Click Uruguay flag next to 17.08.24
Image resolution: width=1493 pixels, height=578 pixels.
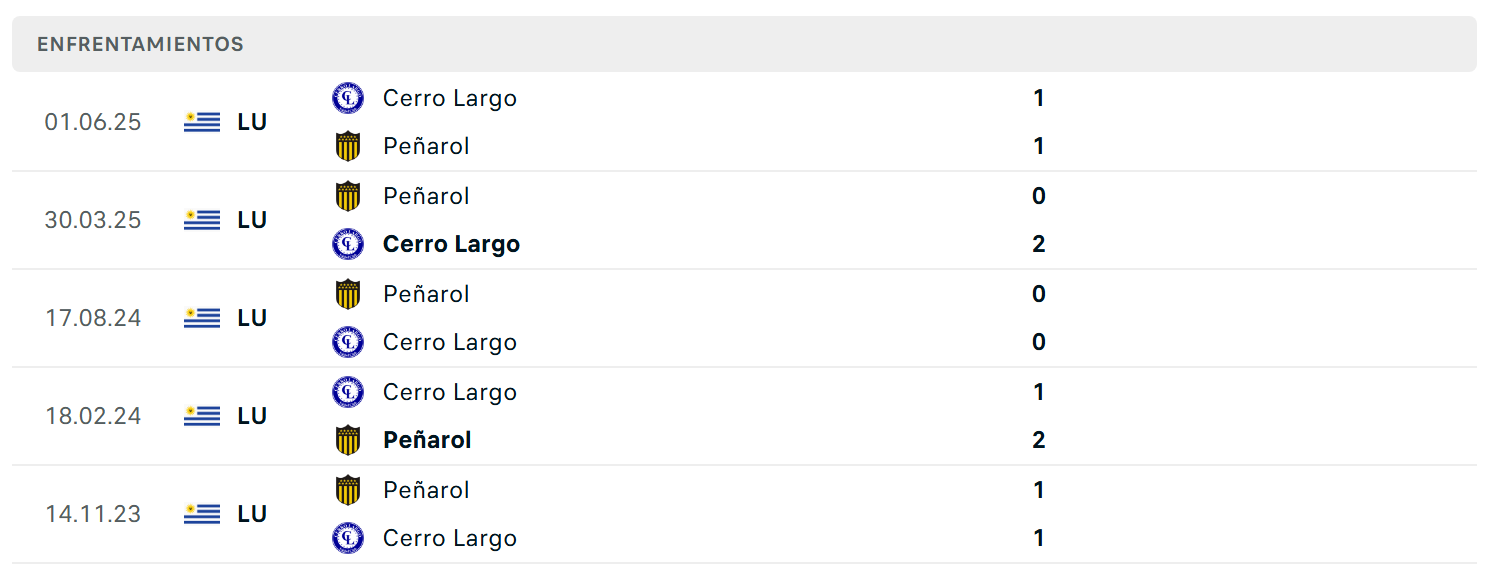[x=202, y=318]
